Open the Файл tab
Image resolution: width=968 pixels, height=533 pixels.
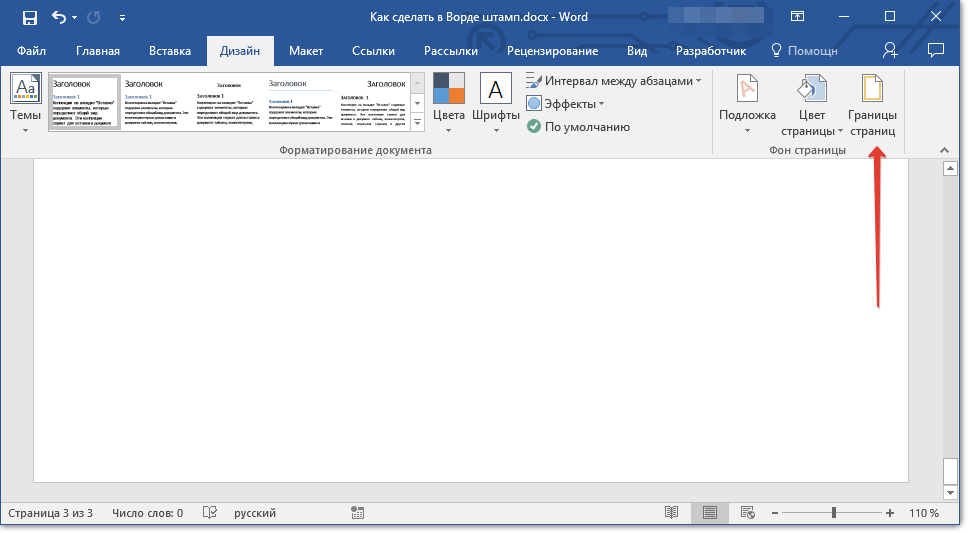31,51
